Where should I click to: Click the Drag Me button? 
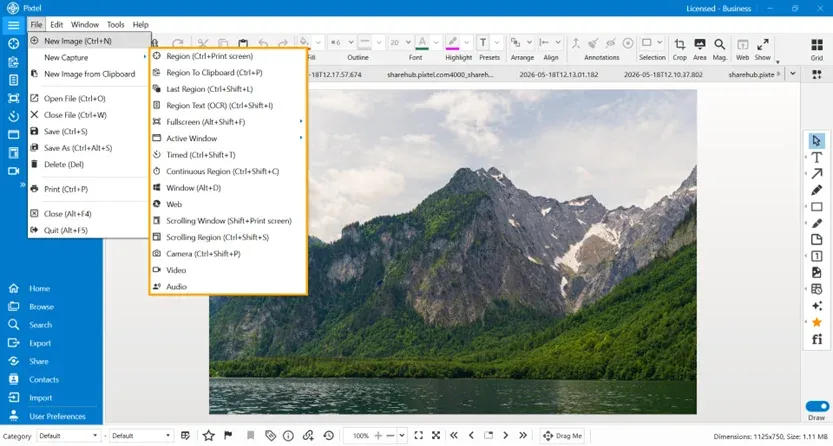coord(563,435)
